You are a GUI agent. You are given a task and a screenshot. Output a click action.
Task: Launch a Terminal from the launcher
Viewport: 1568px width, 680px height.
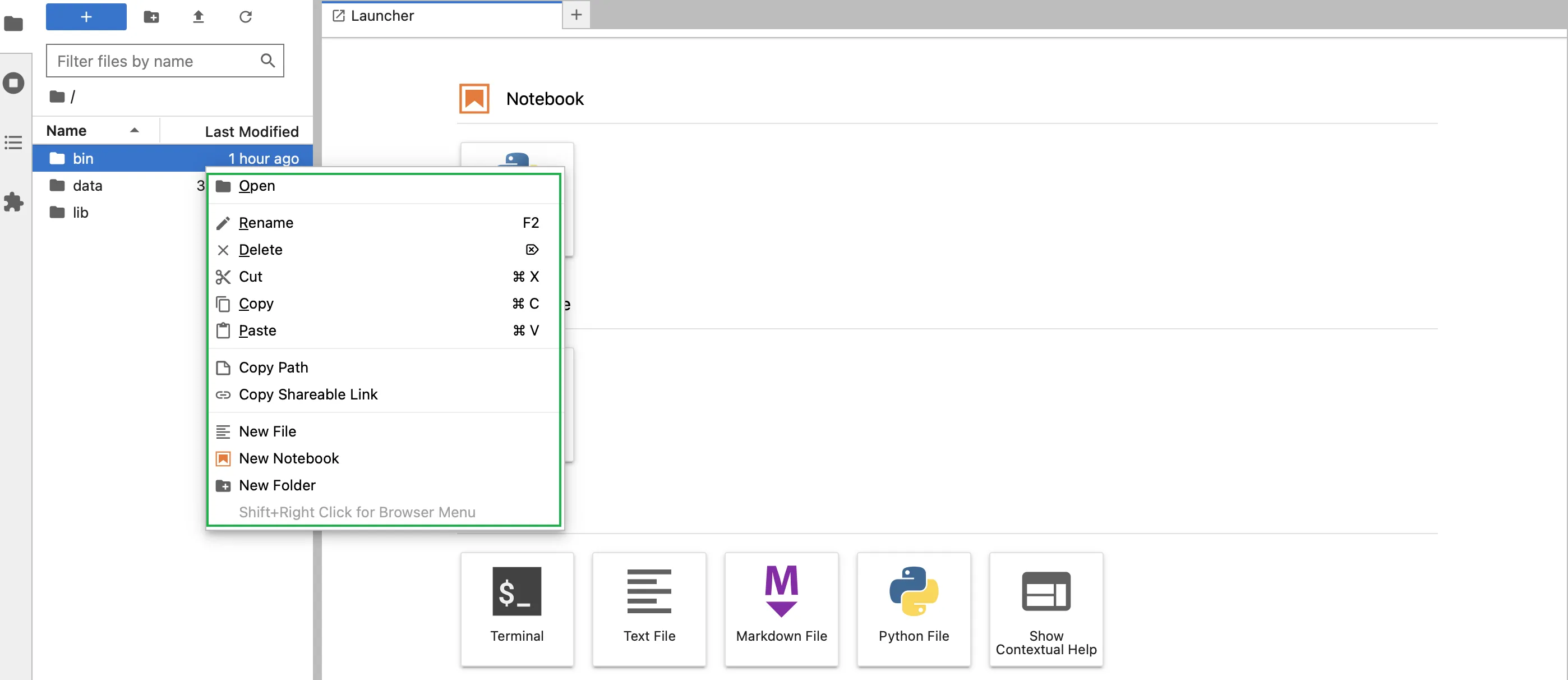(518, 609)
